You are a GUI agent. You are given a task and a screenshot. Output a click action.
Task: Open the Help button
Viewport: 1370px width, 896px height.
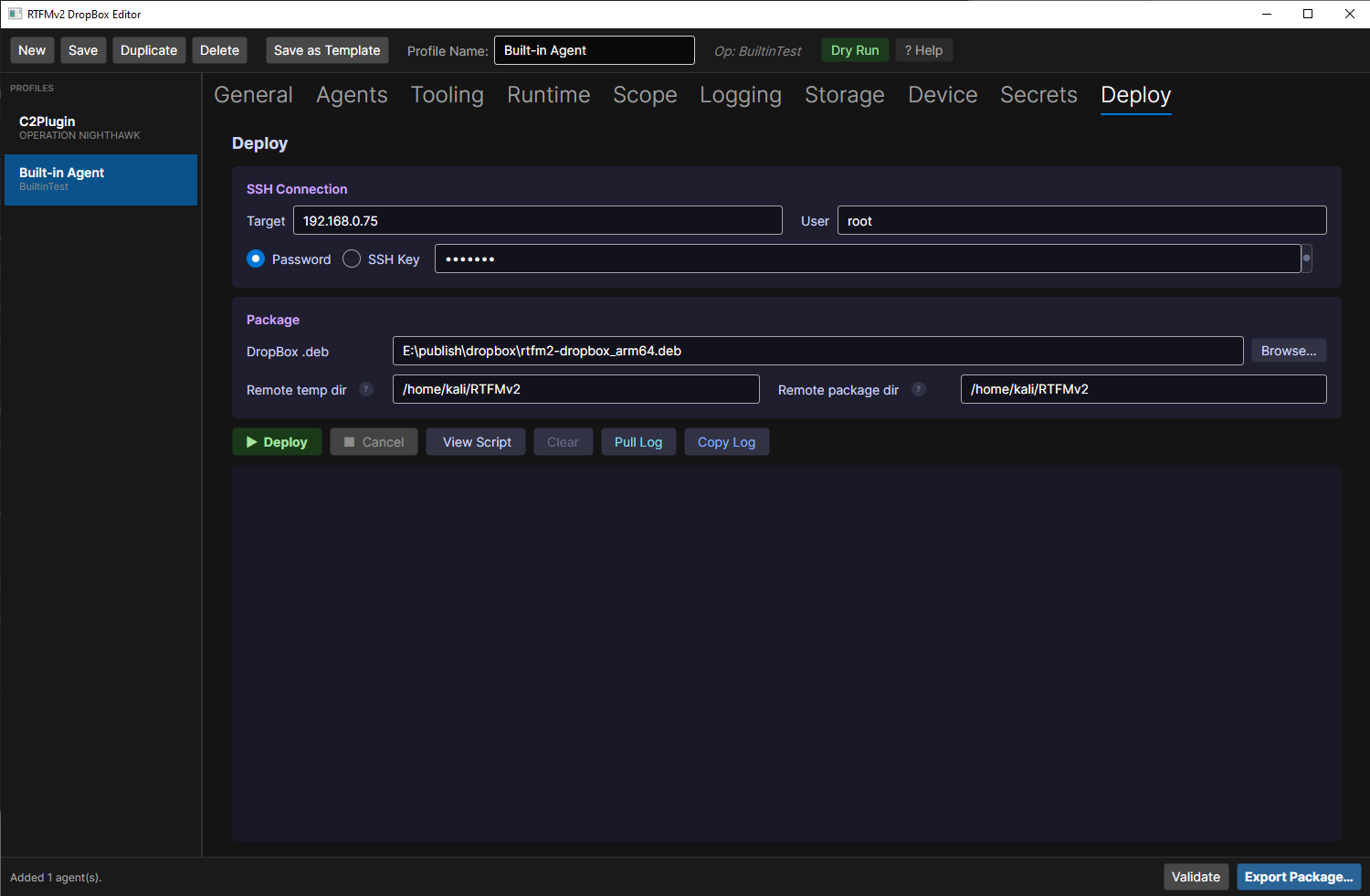[923, 50]
